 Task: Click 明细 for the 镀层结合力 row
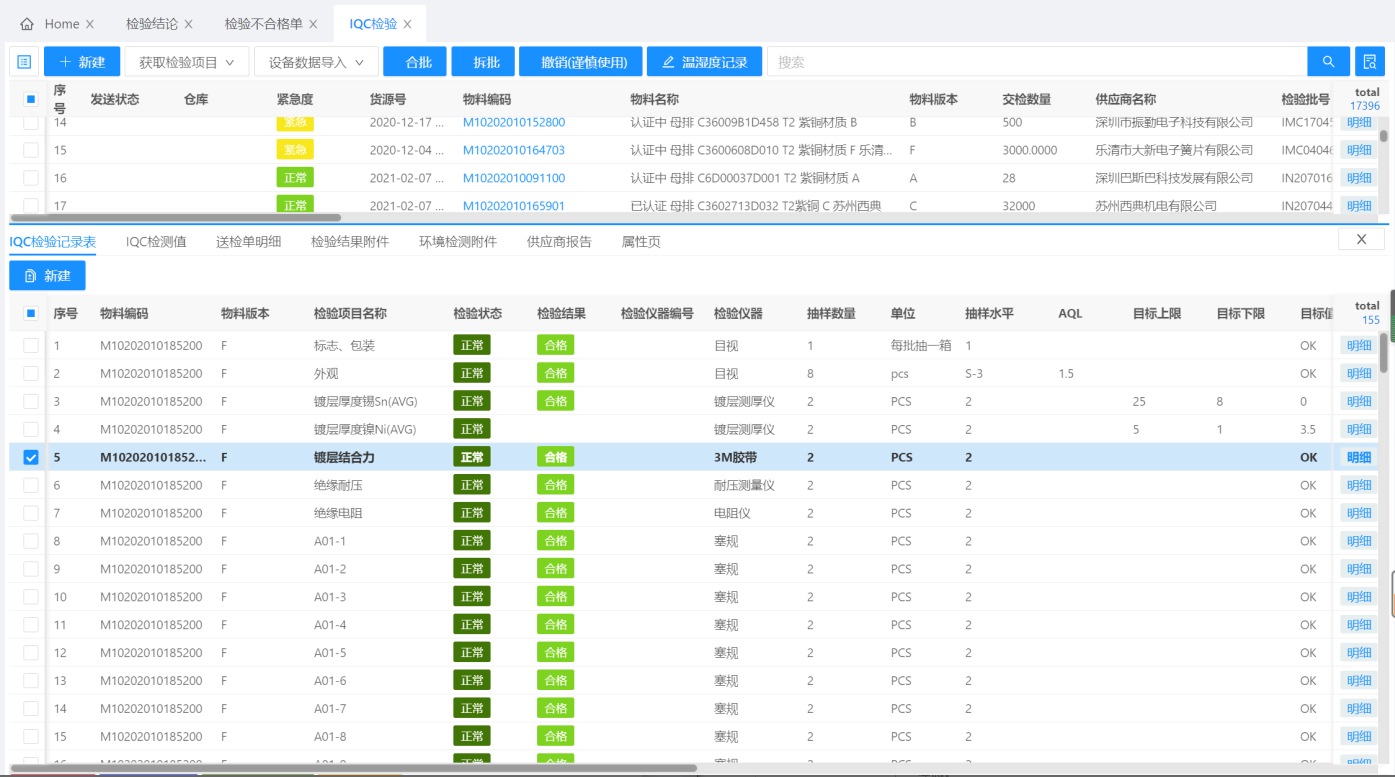(x=1359, y=457)
